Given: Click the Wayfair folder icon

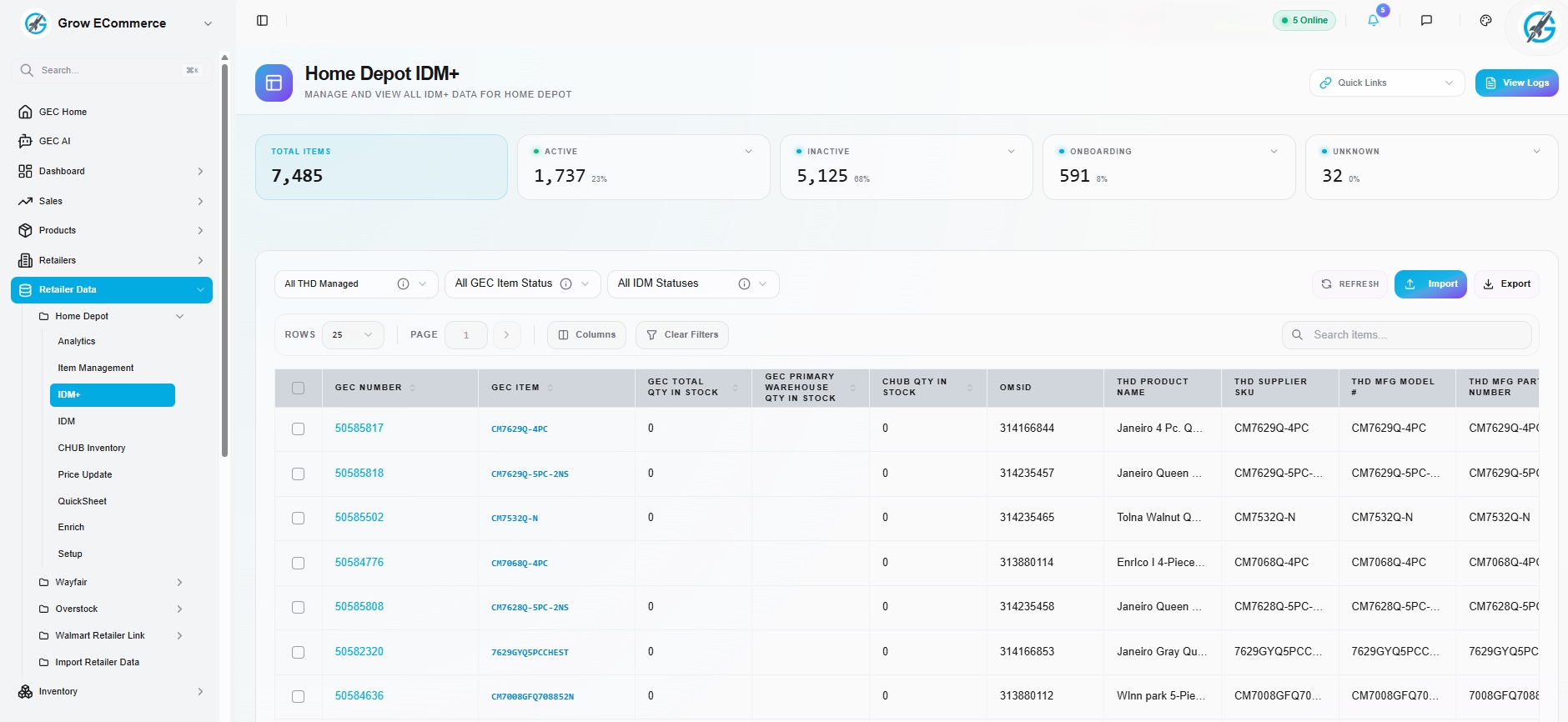Looking at the screenshot, I should click(x=44, y=582).
